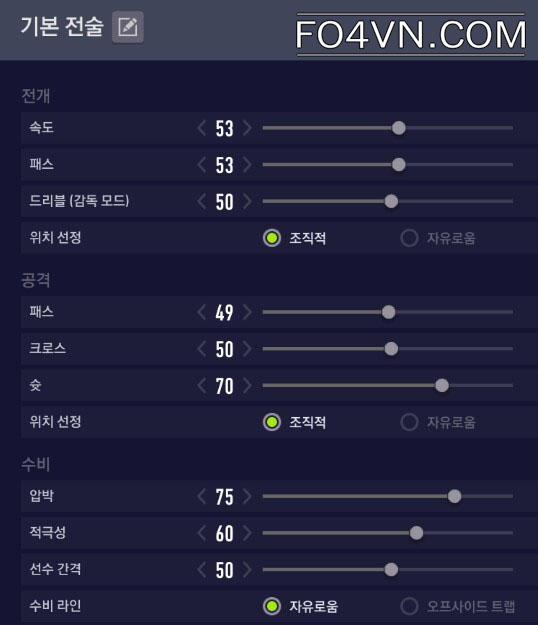Decrease 속도 value with left arrow
538x625 pixels.
pyautogui.click(x=202, y=128)
